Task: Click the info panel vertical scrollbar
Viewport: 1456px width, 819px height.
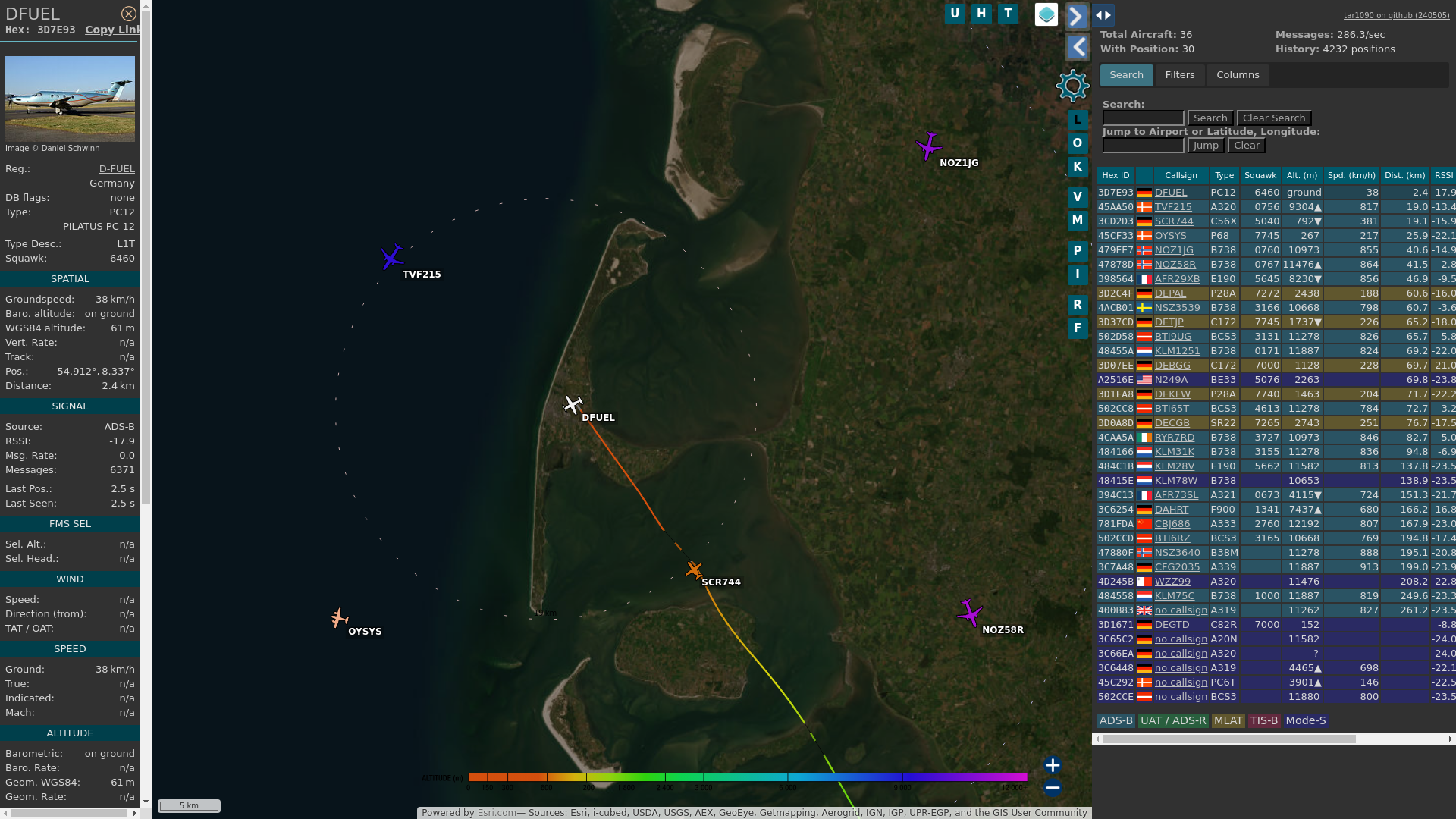Action: click(146, 256)
